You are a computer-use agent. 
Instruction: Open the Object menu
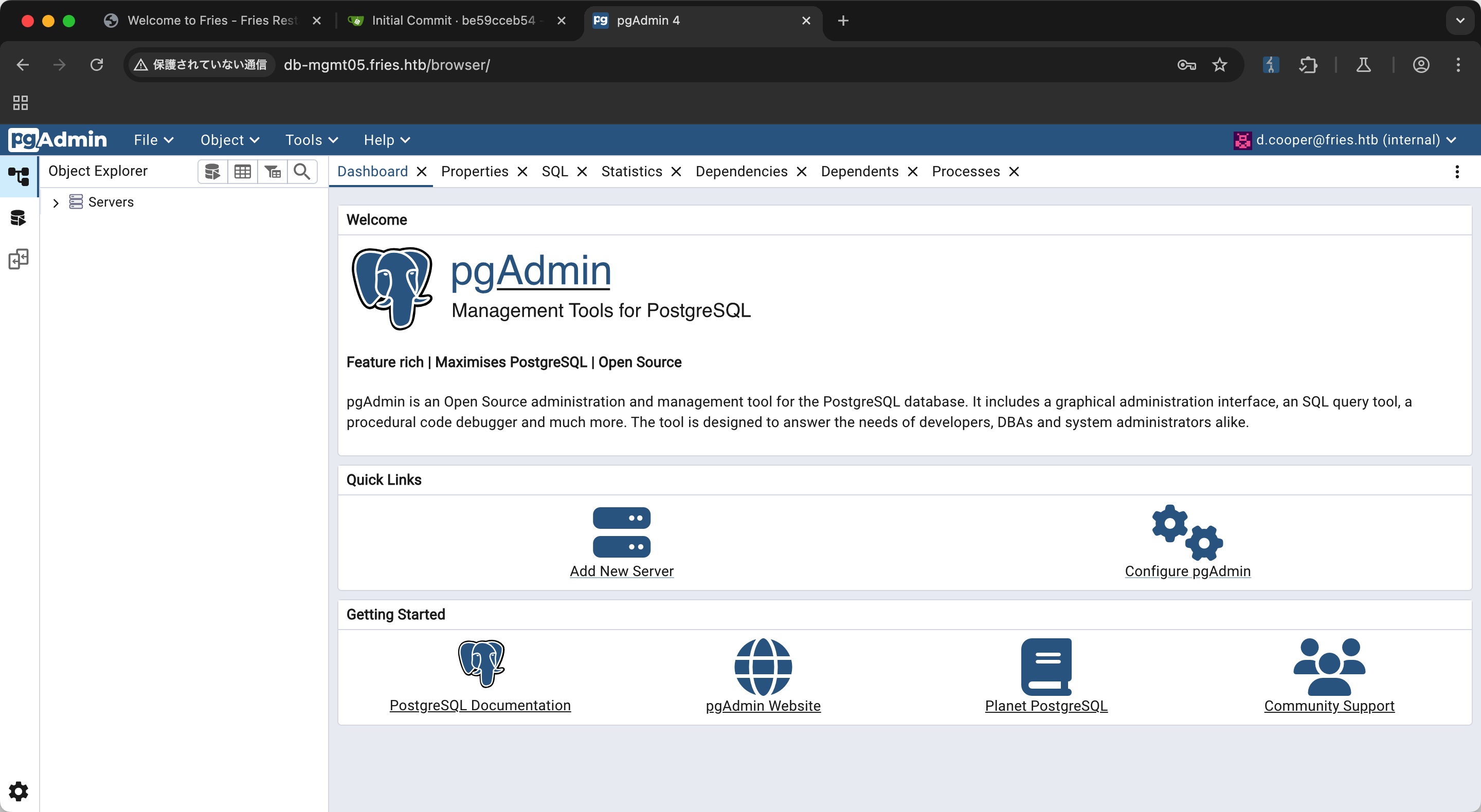230,140
